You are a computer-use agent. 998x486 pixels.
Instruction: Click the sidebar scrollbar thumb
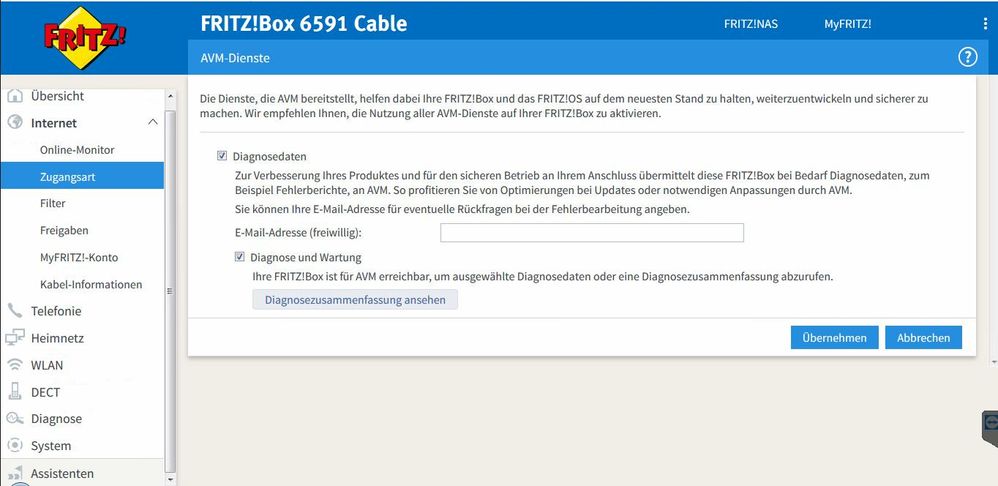pos(170,291)
